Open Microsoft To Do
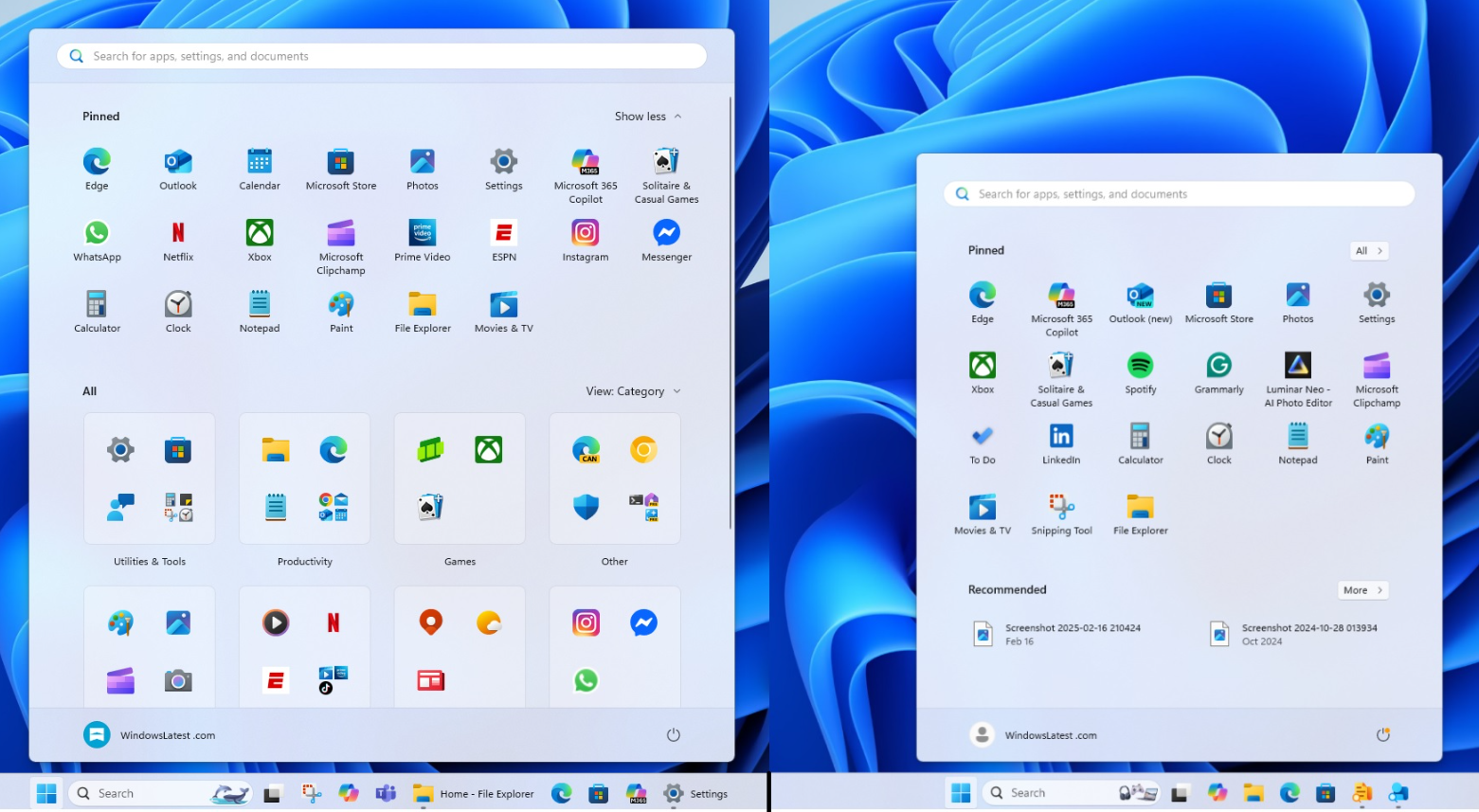 982,438
